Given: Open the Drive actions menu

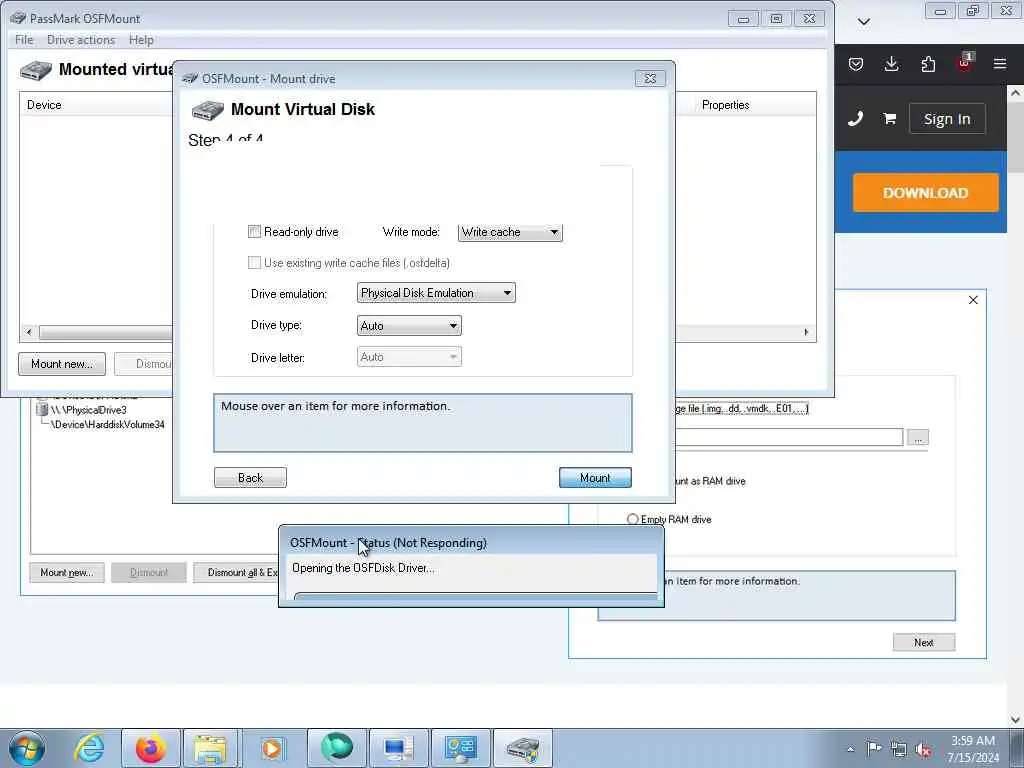Looking at the screenshot, I should 81,40.
